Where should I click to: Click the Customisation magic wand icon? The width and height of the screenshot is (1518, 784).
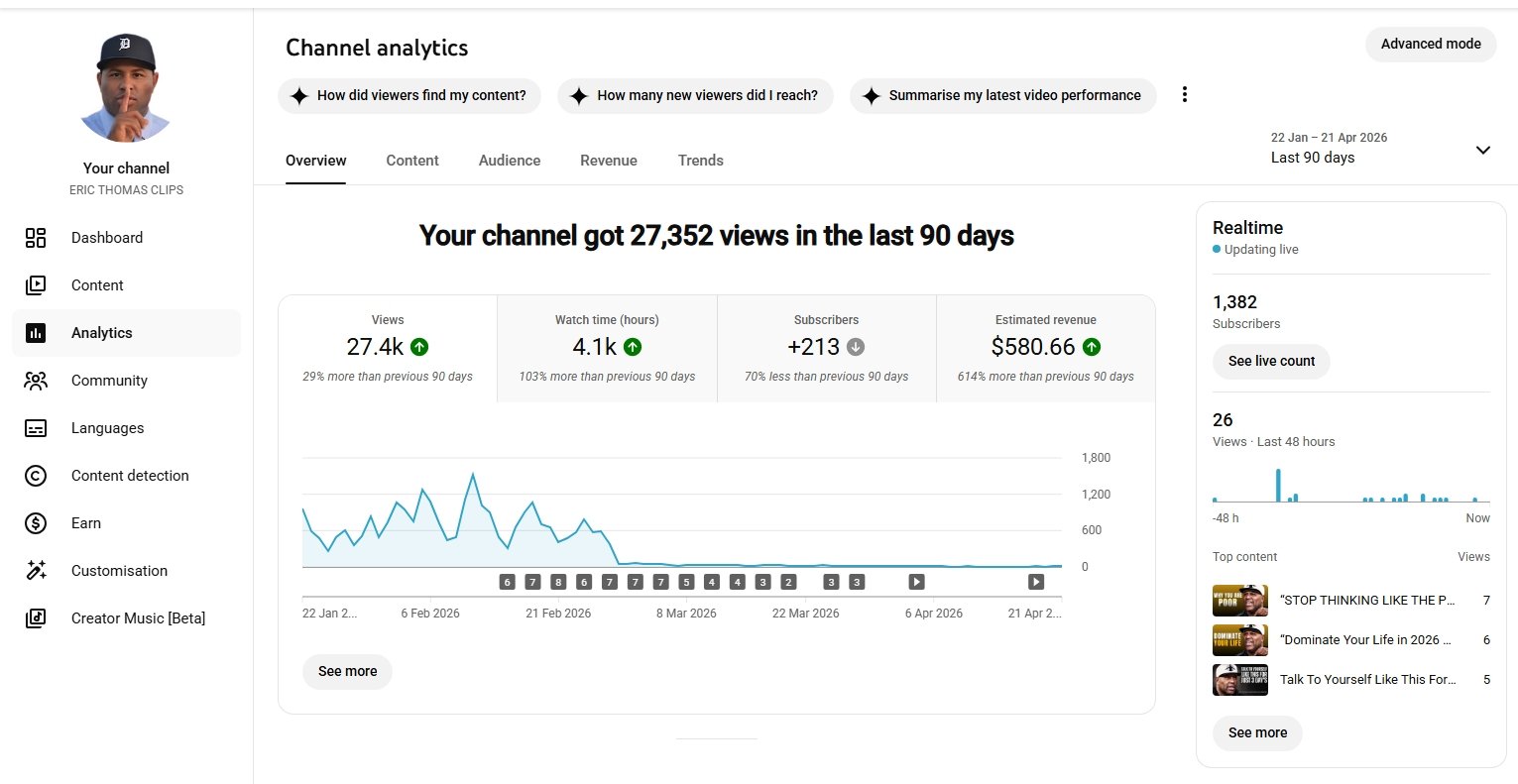[x=36, y=571]
